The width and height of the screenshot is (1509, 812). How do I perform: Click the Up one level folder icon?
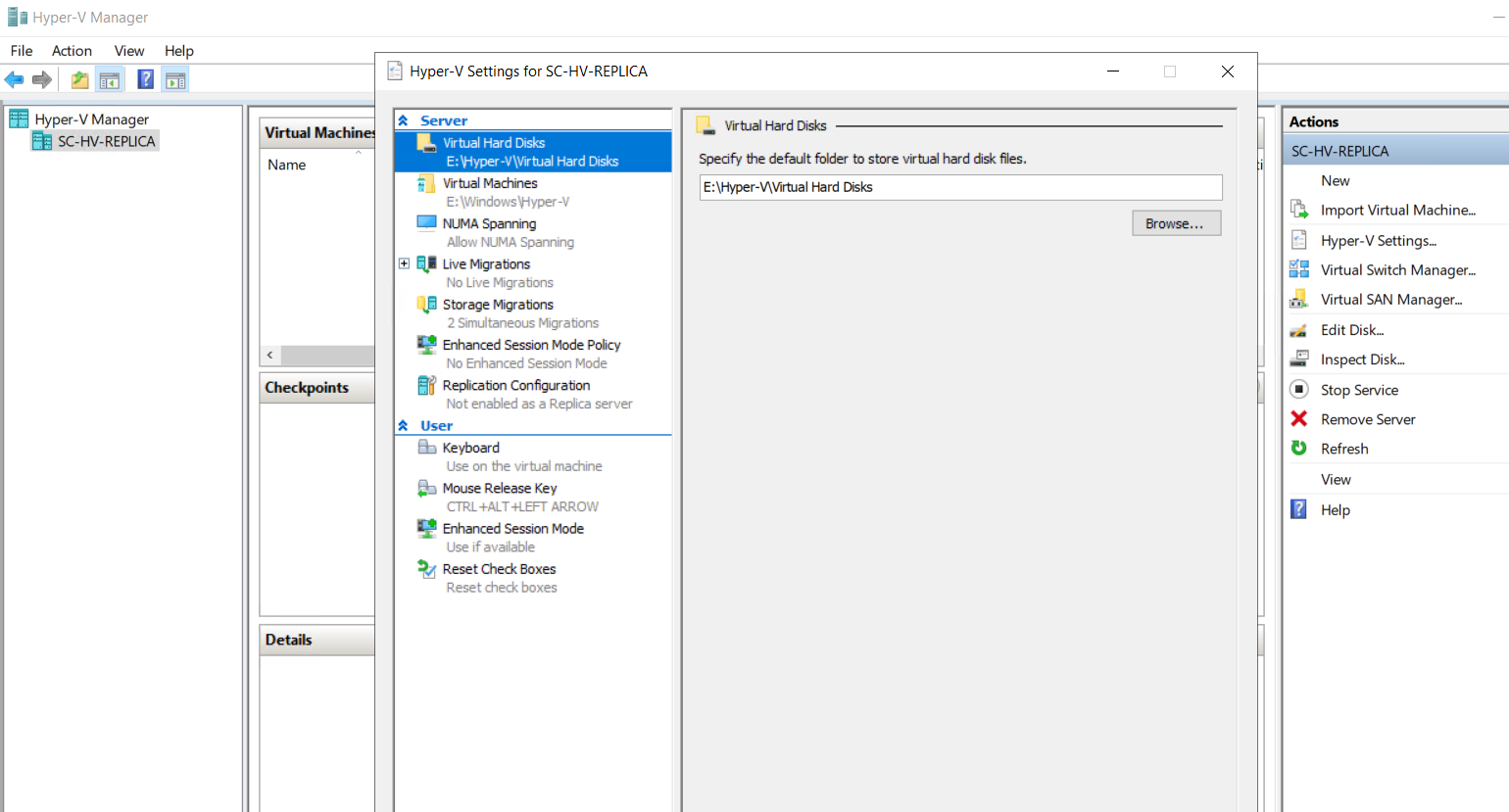(80, 80)
